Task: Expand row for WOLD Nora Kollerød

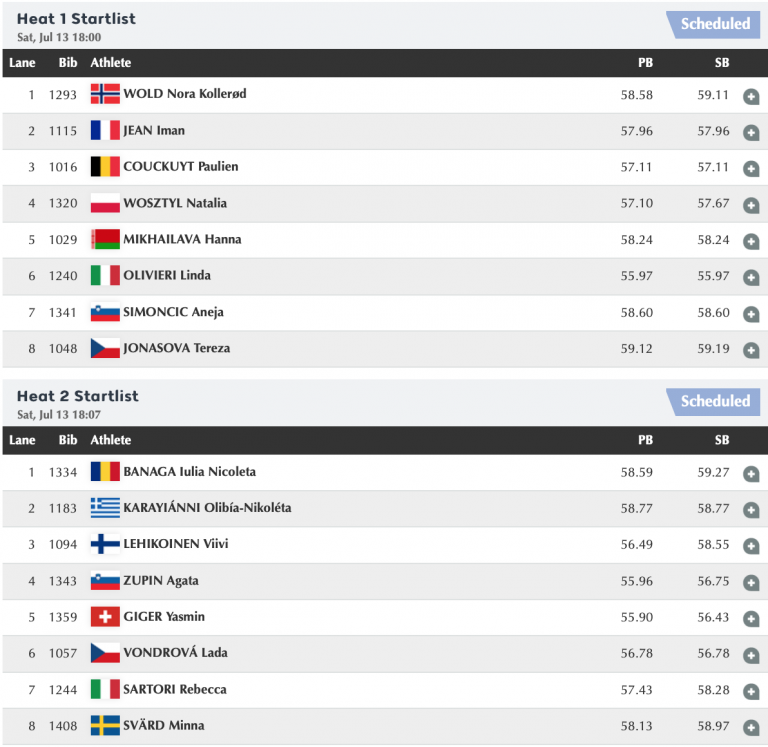Action: pos(751,97)
